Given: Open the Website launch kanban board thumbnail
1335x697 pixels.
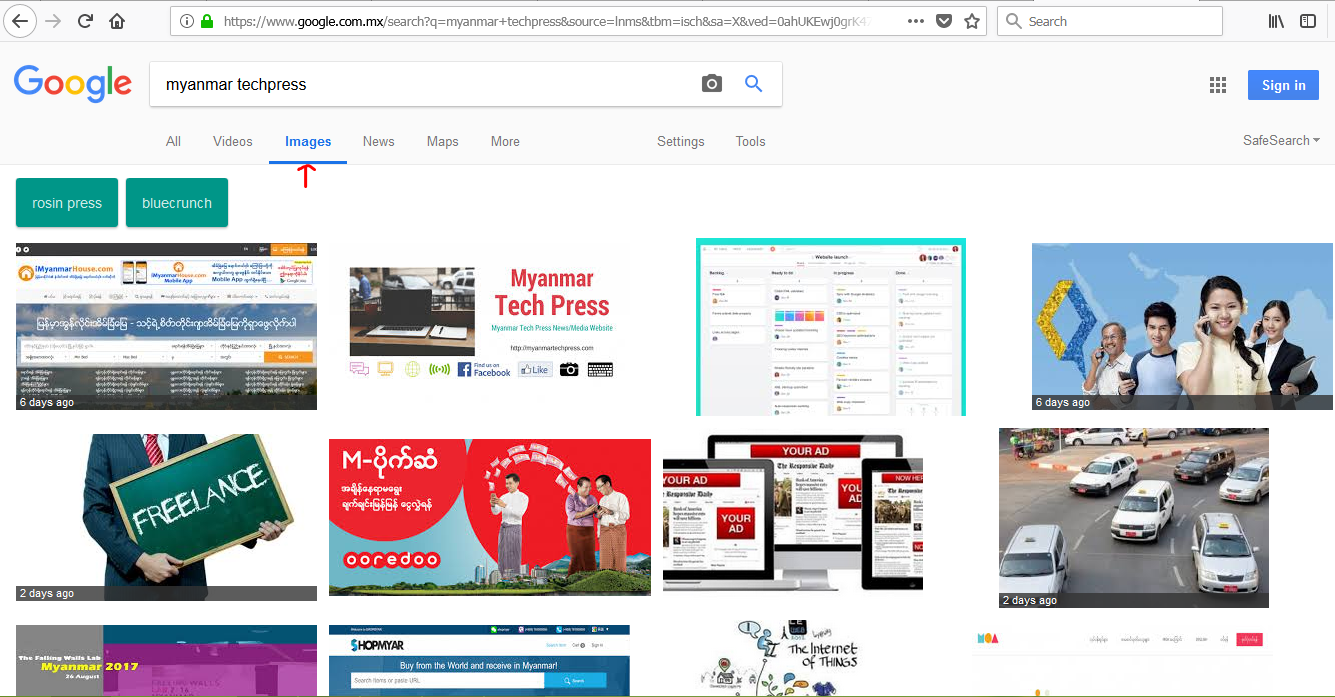Looking at the screenshot, I should coord(831,327).
